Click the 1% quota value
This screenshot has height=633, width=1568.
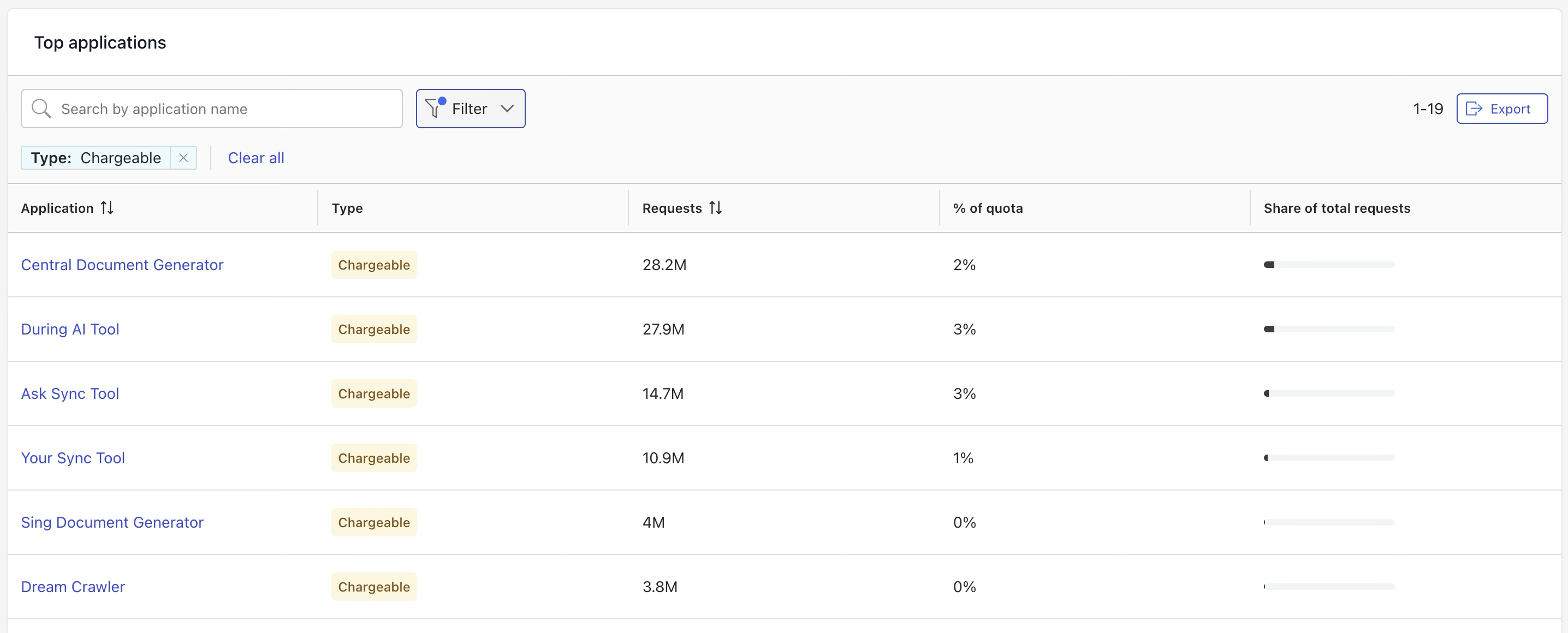click(x=963, y=458)
